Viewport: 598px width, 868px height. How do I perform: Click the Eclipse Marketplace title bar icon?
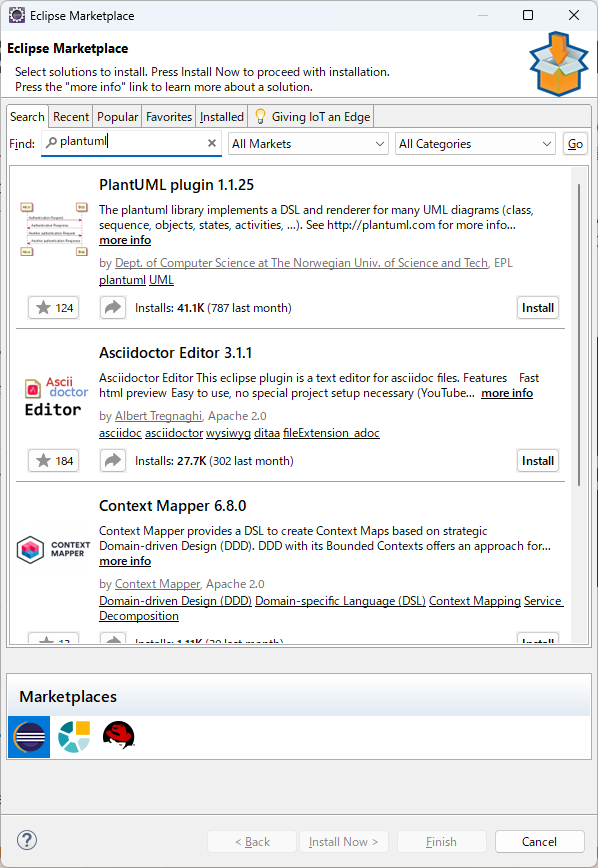pos(17,16)
